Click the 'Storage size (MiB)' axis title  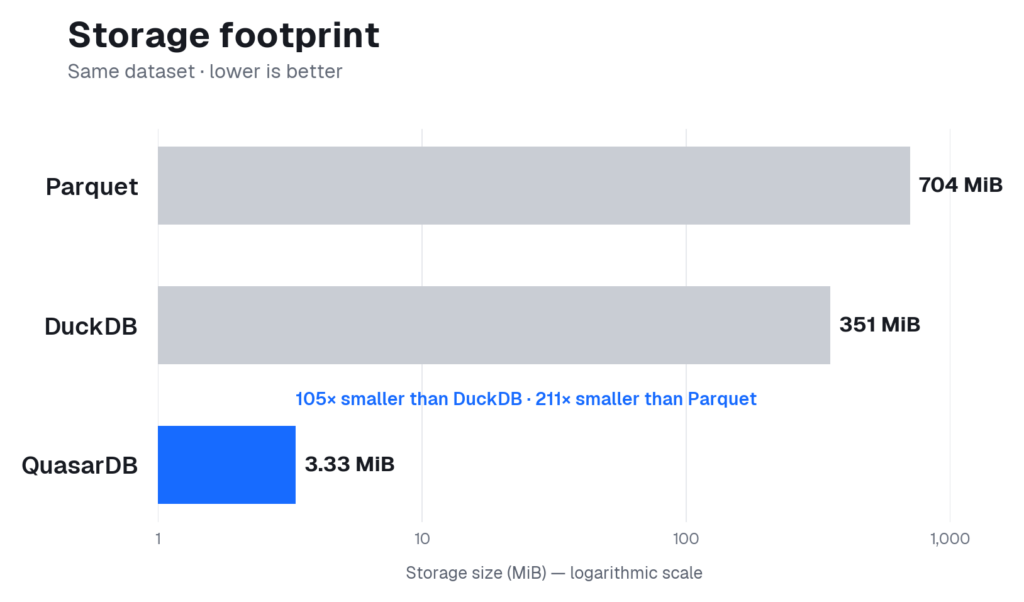(475, 573)
